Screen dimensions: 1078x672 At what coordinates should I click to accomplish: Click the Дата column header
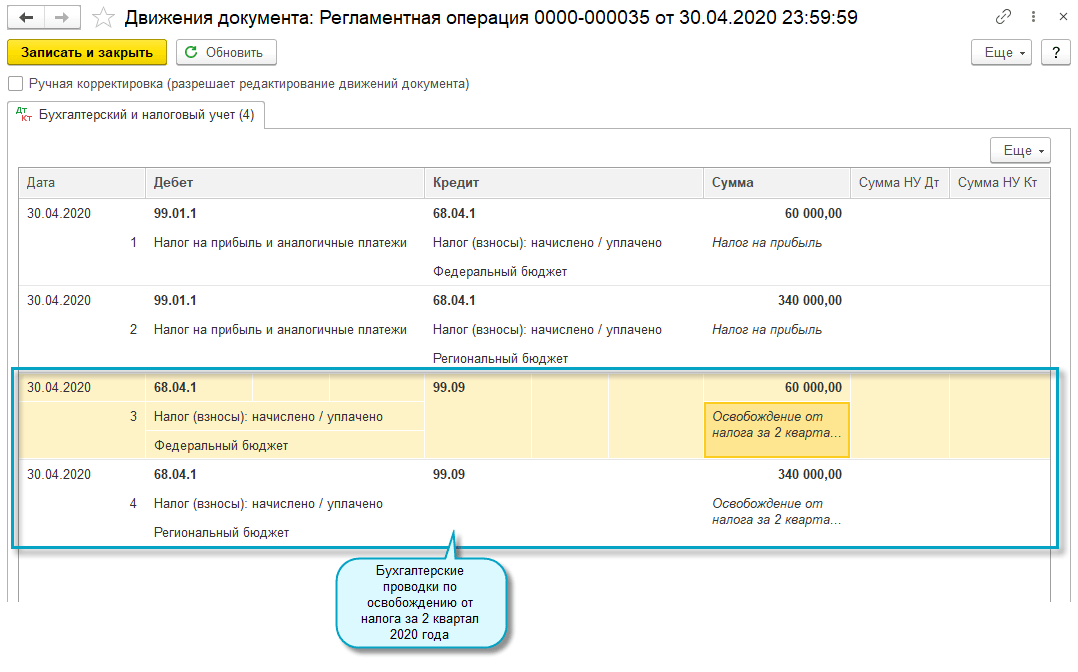click(82, 183)
